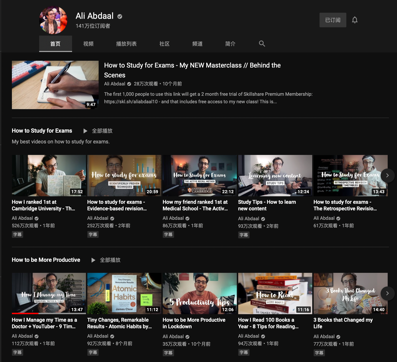
Task: Open 3 Books that Changed my Life thumbnail
Action: tap(350, 293)
